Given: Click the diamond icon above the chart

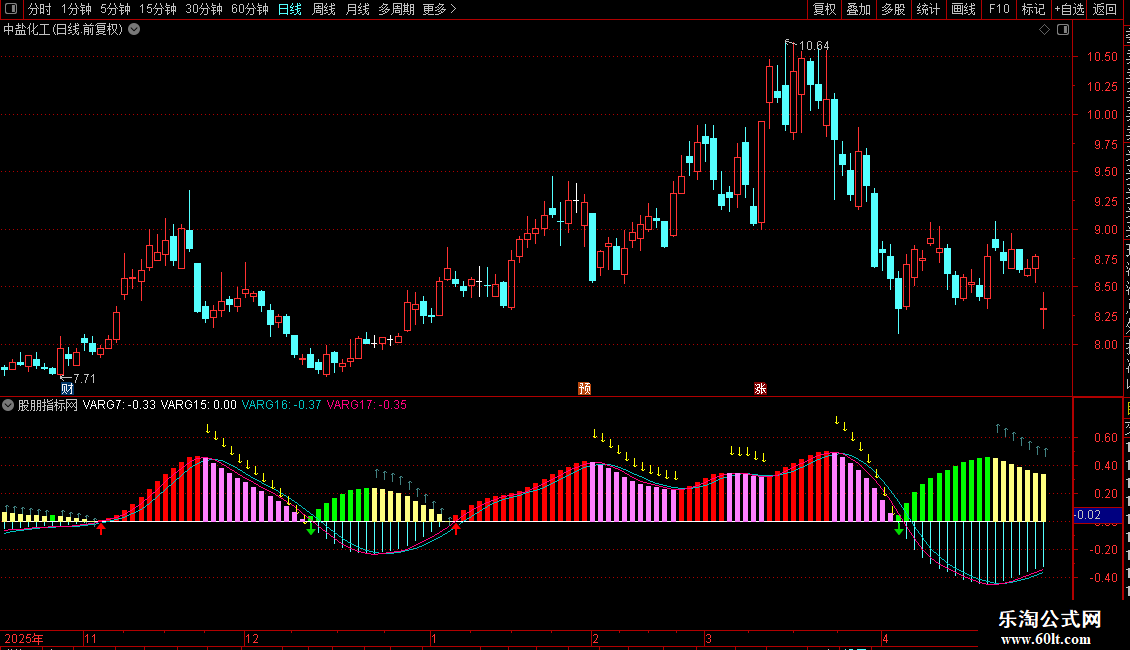Looking at the screenshot, I should [1044, 30].
